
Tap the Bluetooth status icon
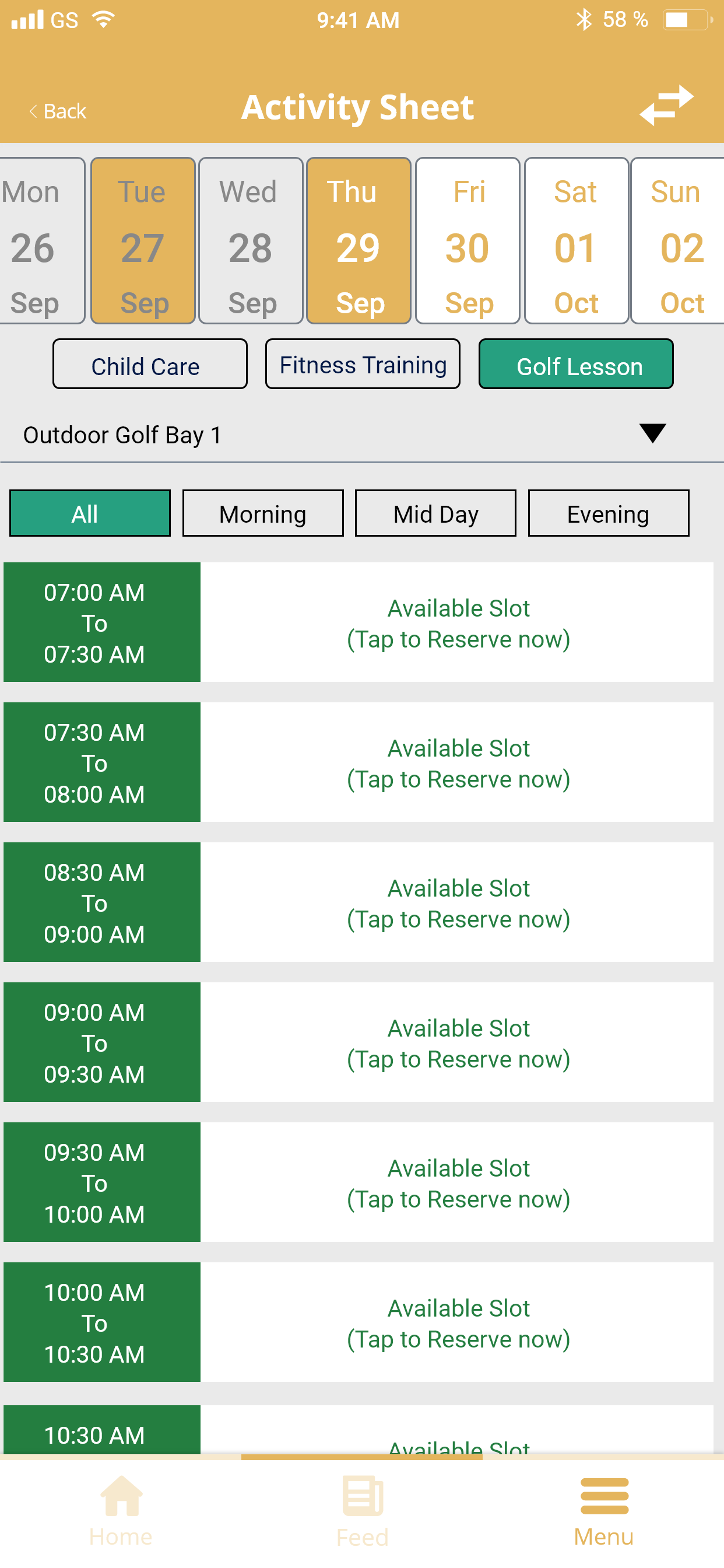pyautogui.click(x=584, y=20)
